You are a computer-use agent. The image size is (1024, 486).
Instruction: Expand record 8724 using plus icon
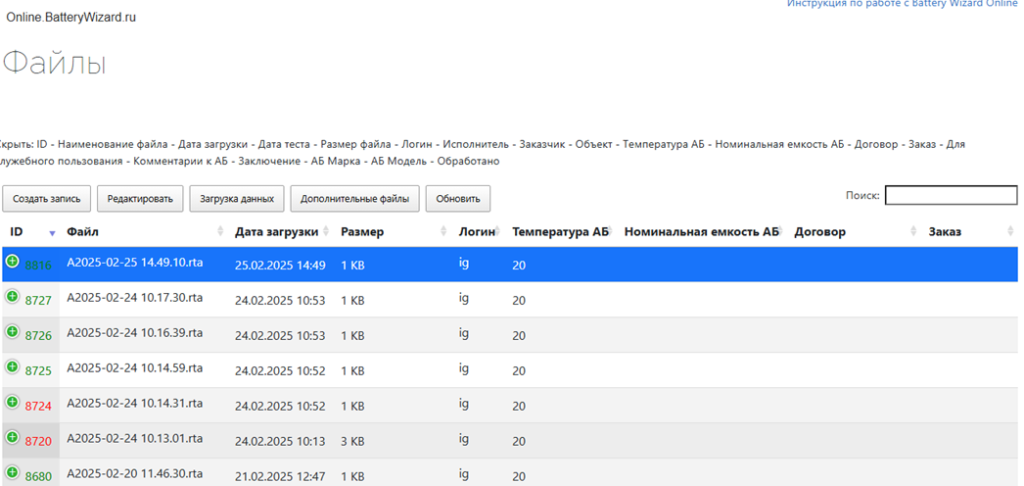point(12,402)
